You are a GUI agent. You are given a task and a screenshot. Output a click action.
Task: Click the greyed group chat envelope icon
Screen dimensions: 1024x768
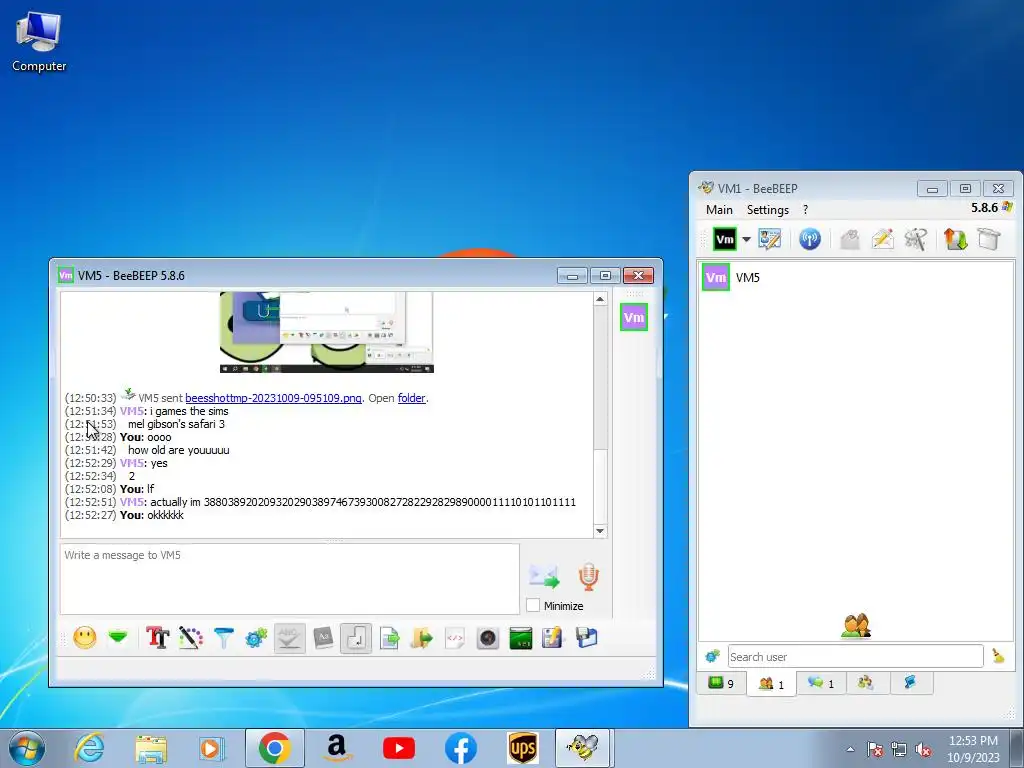850,239
